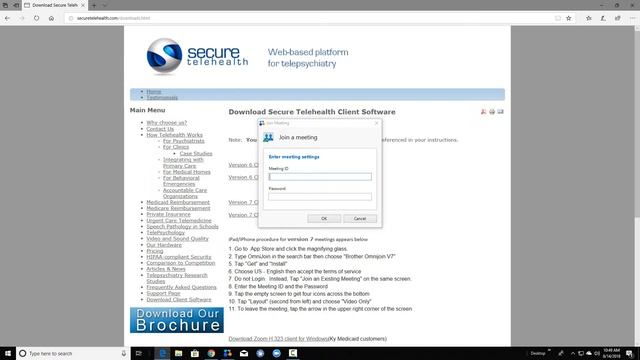
Task: Open the HIPAA-compliant Security link
Action: click(x=179, y=257)
